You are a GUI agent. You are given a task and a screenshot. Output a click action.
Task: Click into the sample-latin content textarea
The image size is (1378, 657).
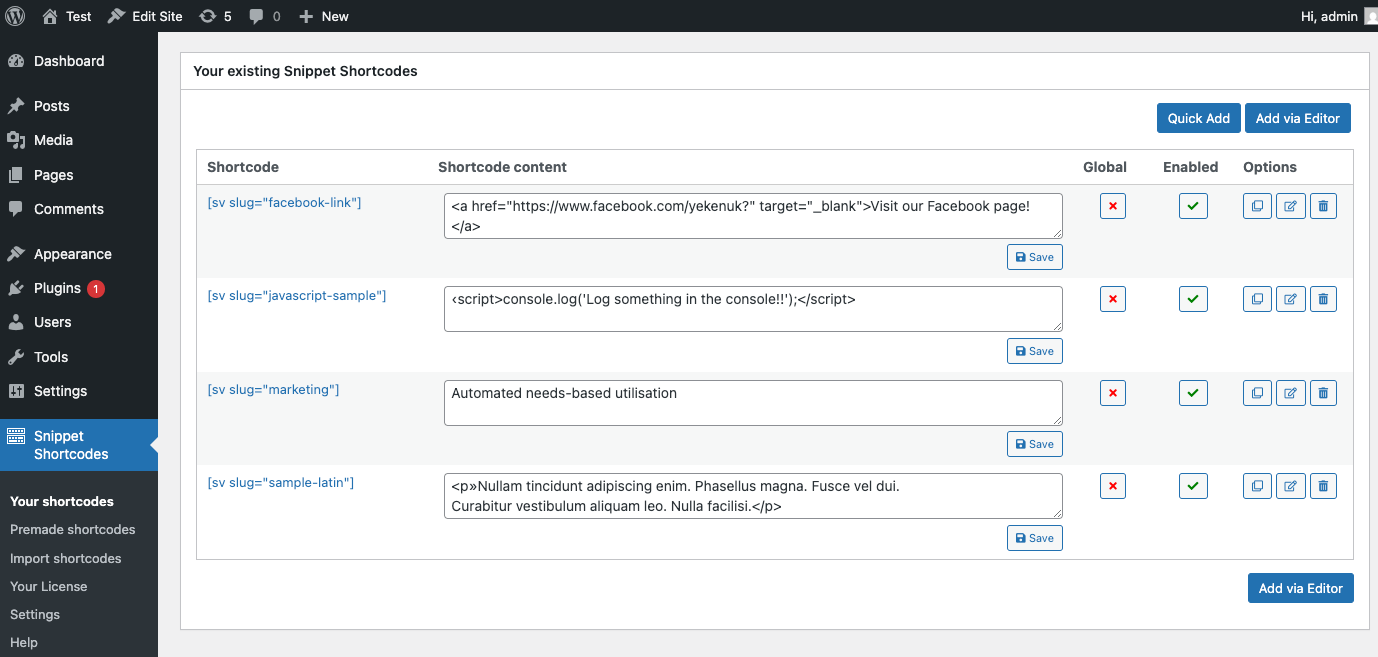(753, 496)
